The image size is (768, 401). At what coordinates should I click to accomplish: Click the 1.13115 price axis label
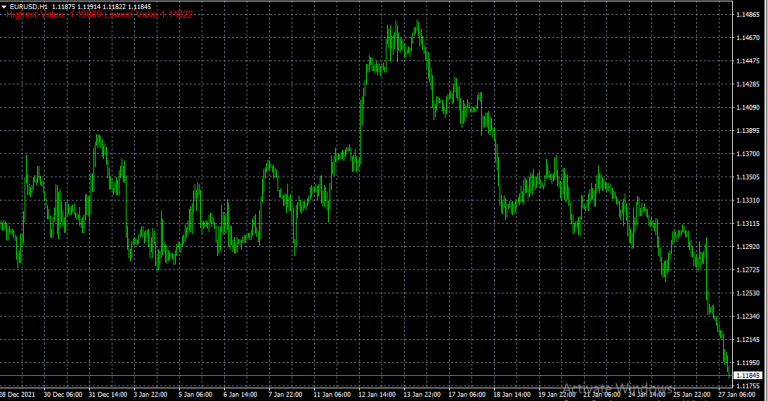pyautogui.click(x=748, y=224)
